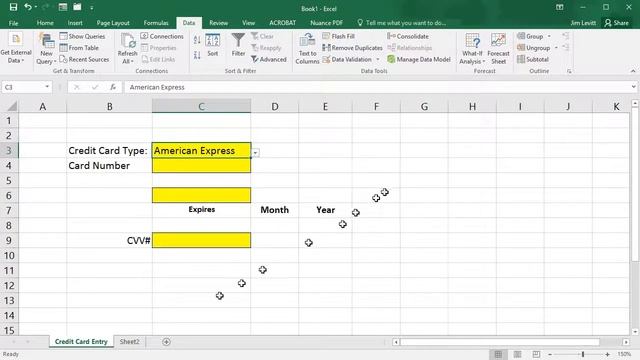Expand the formula bar

click(x=633, y=87)
